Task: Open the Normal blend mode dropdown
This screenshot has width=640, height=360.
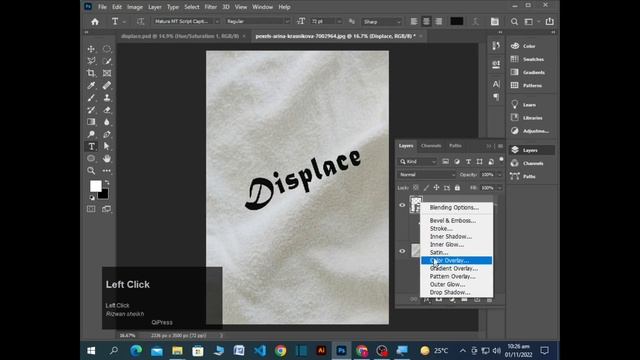Action: tap(427, 175)
